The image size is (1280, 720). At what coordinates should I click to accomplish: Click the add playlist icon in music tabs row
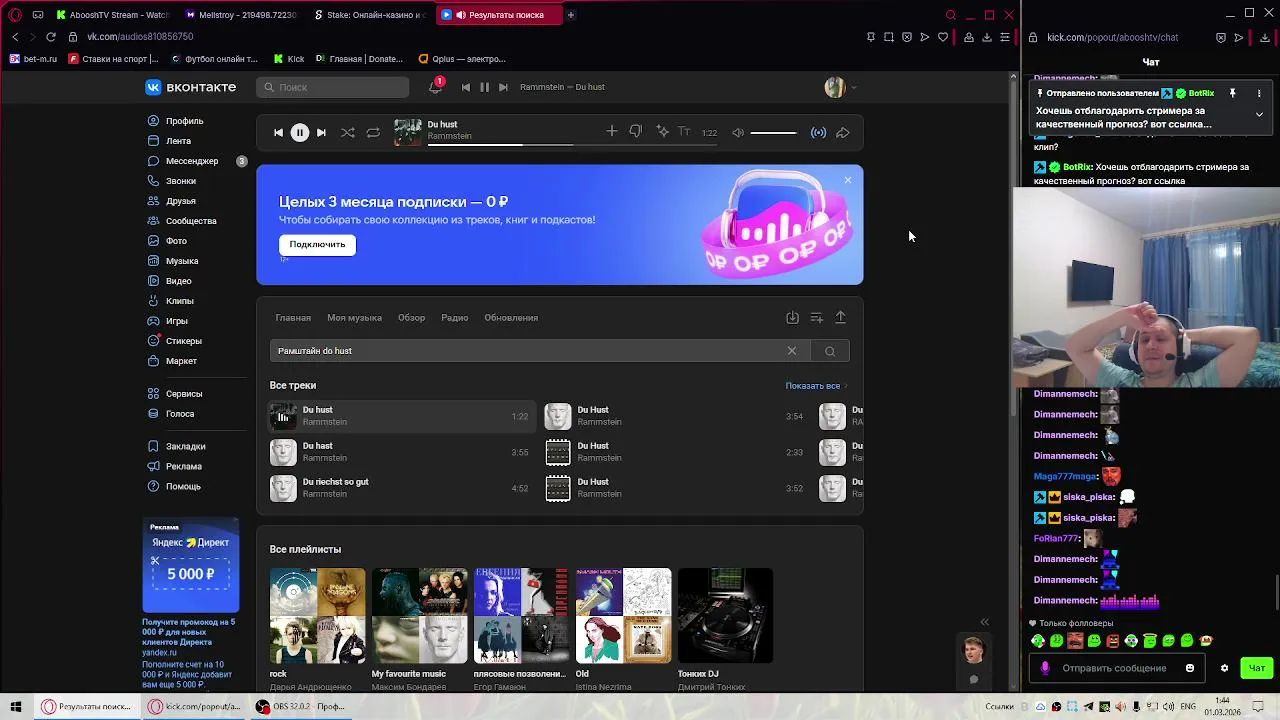(816, 317)
